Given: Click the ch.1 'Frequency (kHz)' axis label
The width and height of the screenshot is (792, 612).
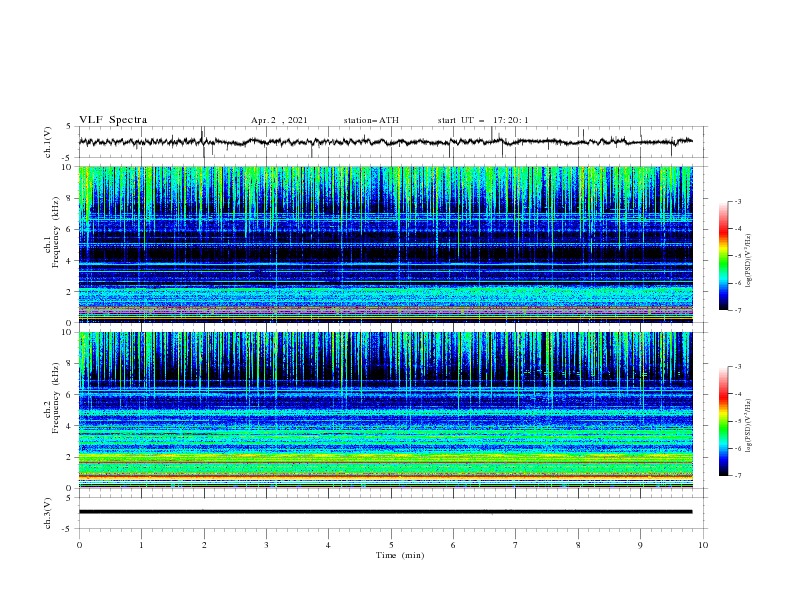Looking at the screenshot, I should (x=55, y=232).
